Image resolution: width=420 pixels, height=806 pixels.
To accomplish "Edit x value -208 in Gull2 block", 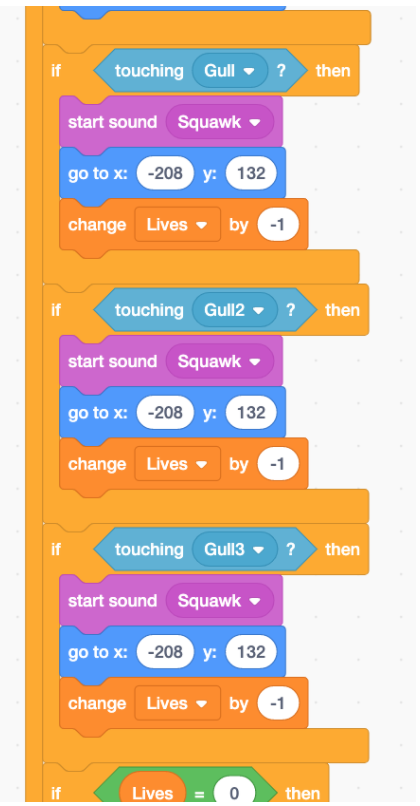I will (165, 413).
